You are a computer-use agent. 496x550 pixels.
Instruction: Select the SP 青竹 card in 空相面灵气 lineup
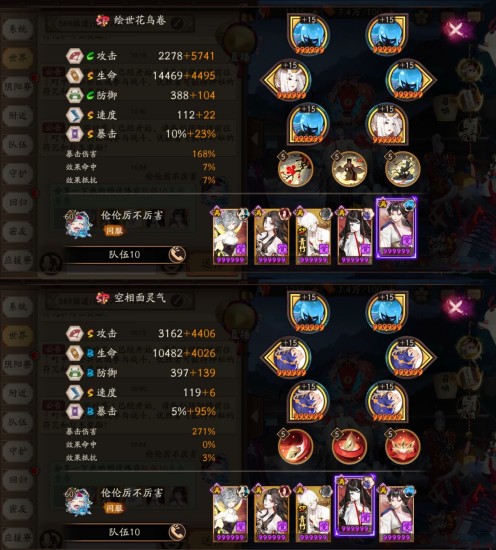coord(313,514)
